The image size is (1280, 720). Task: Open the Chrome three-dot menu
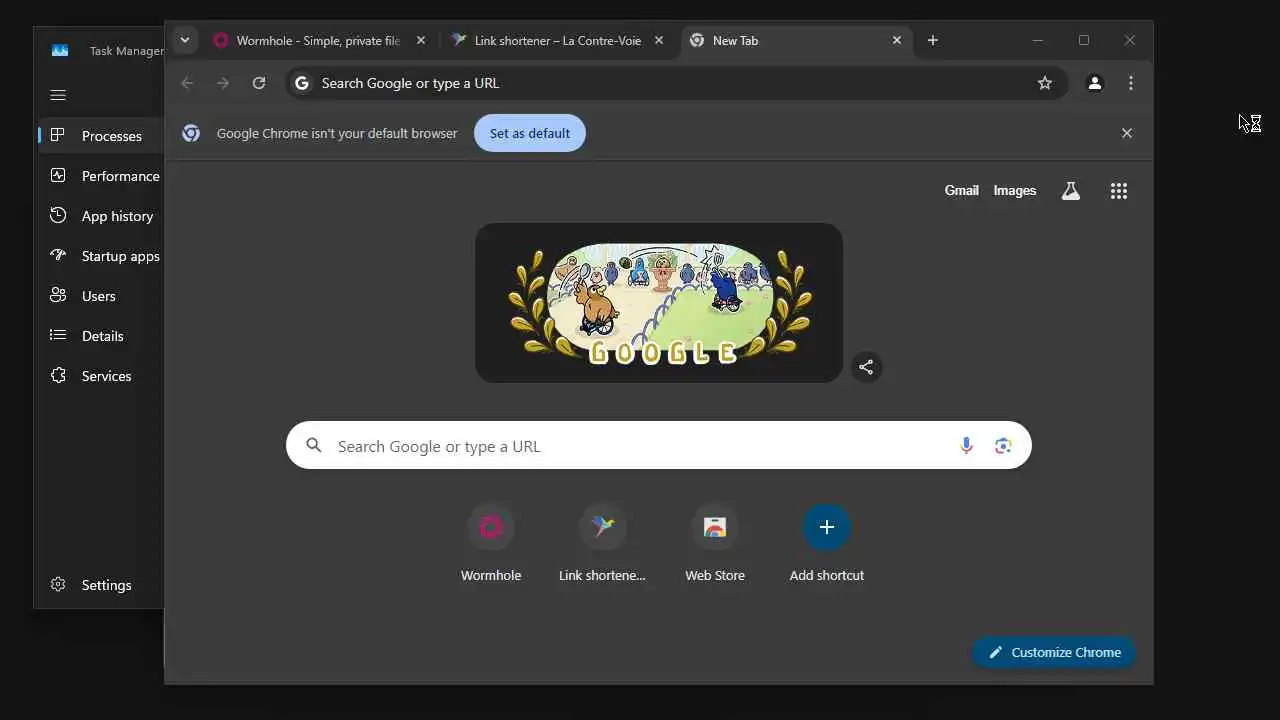1131,83
